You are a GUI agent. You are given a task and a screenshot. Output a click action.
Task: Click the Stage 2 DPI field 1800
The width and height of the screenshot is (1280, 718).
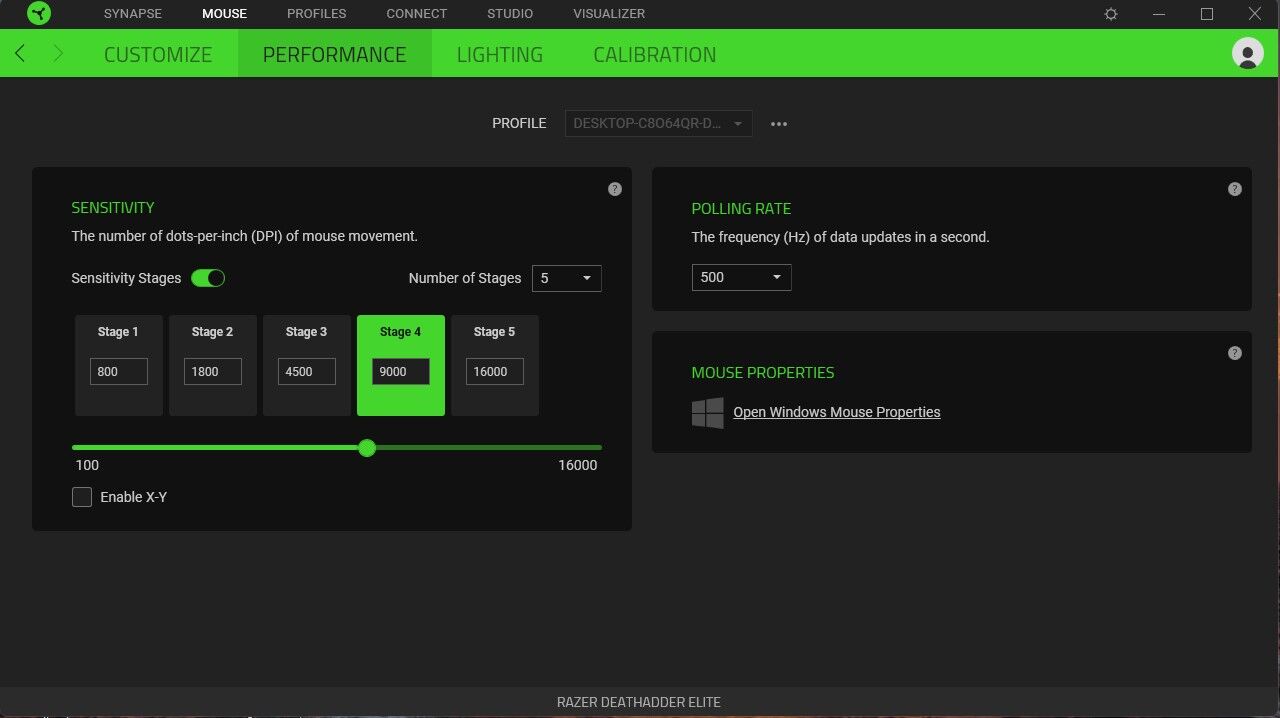coord(213,371)
